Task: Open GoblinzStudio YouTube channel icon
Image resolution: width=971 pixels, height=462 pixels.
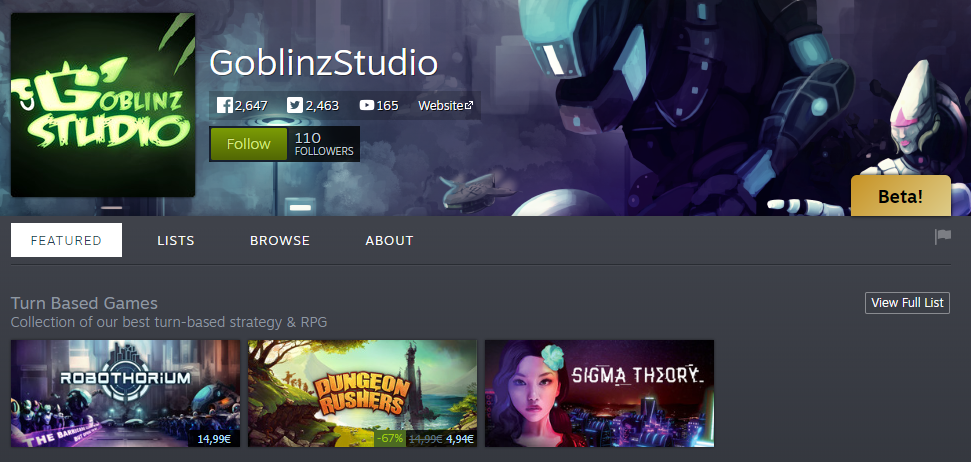Action: tap(367, 105)
